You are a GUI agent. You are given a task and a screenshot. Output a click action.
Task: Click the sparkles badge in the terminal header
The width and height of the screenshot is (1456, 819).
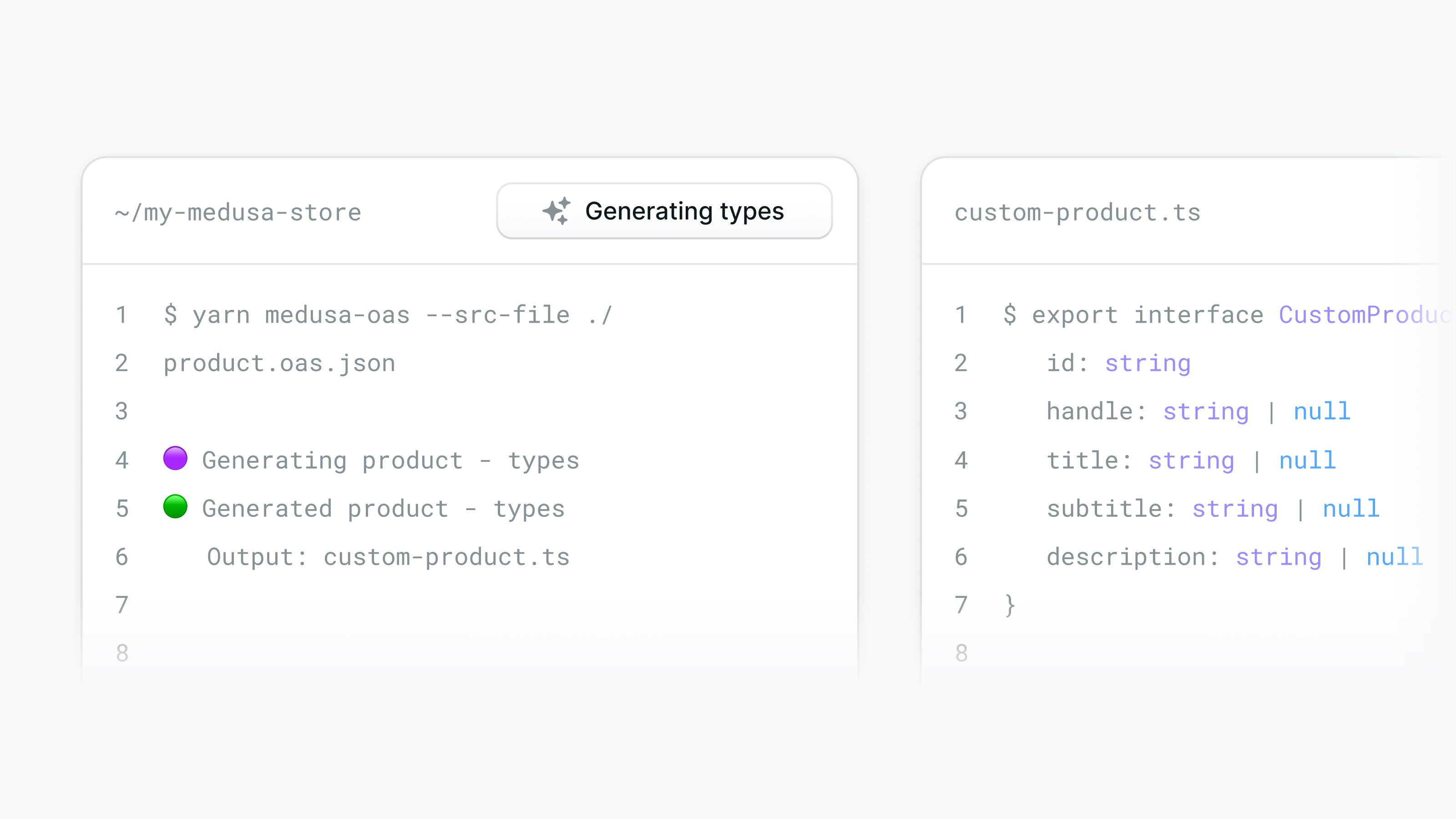(557, 212)
